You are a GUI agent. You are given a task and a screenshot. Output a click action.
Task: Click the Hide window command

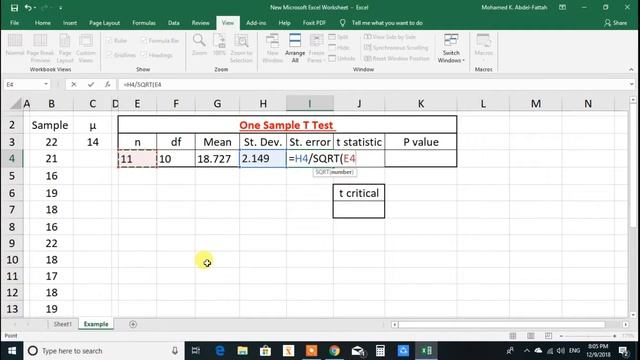[339, 47]
